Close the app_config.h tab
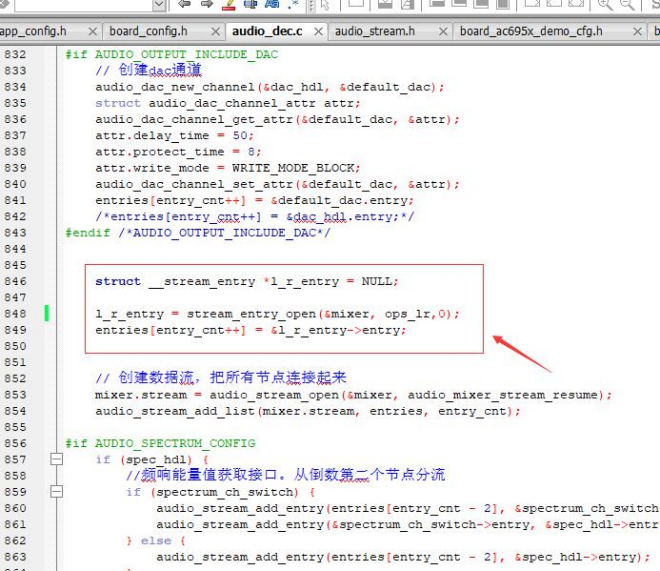The image size is (660, 571). (x=93, y=32)
